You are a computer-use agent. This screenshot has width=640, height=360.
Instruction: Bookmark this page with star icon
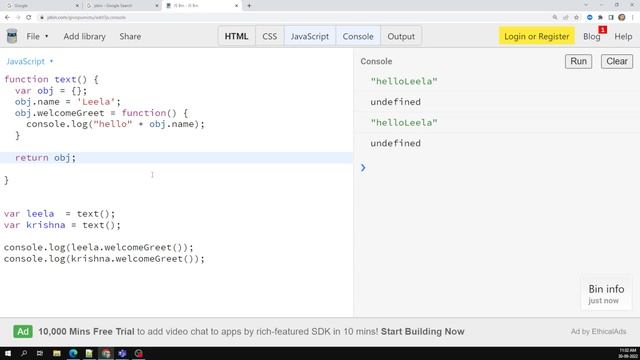(x=576, y=18)
